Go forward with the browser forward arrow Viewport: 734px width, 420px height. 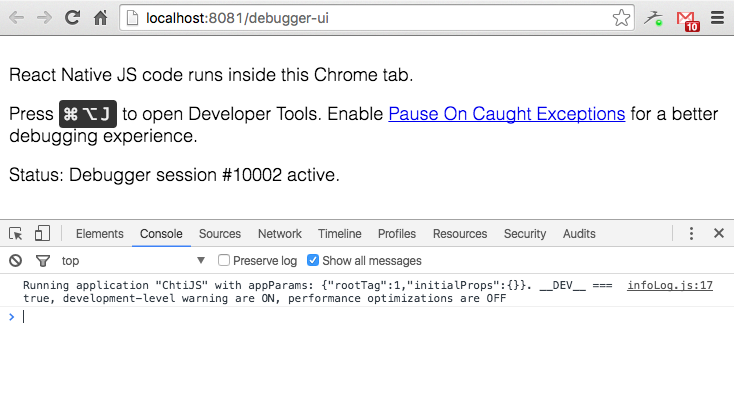point(44,18)
